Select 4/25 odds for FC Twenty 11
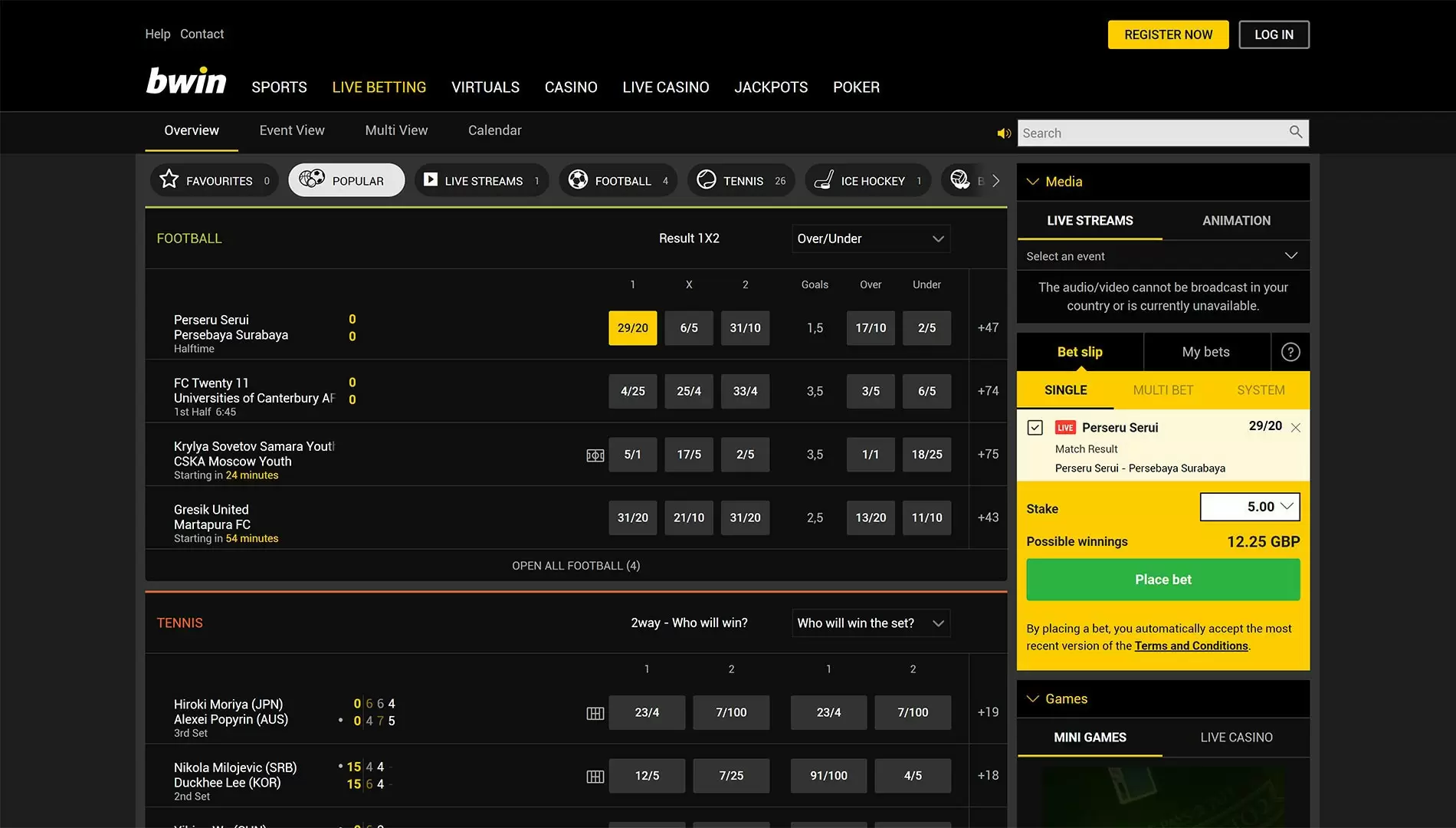The image size is (1456, 828). (x=633, y=391)
